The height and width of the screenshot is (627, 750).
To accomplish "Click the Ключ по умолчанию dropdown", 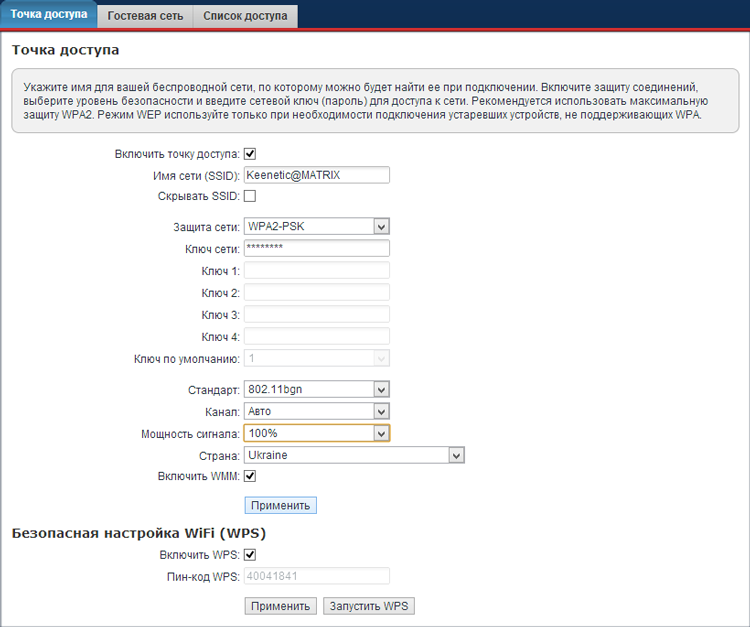I will (316, 358).
